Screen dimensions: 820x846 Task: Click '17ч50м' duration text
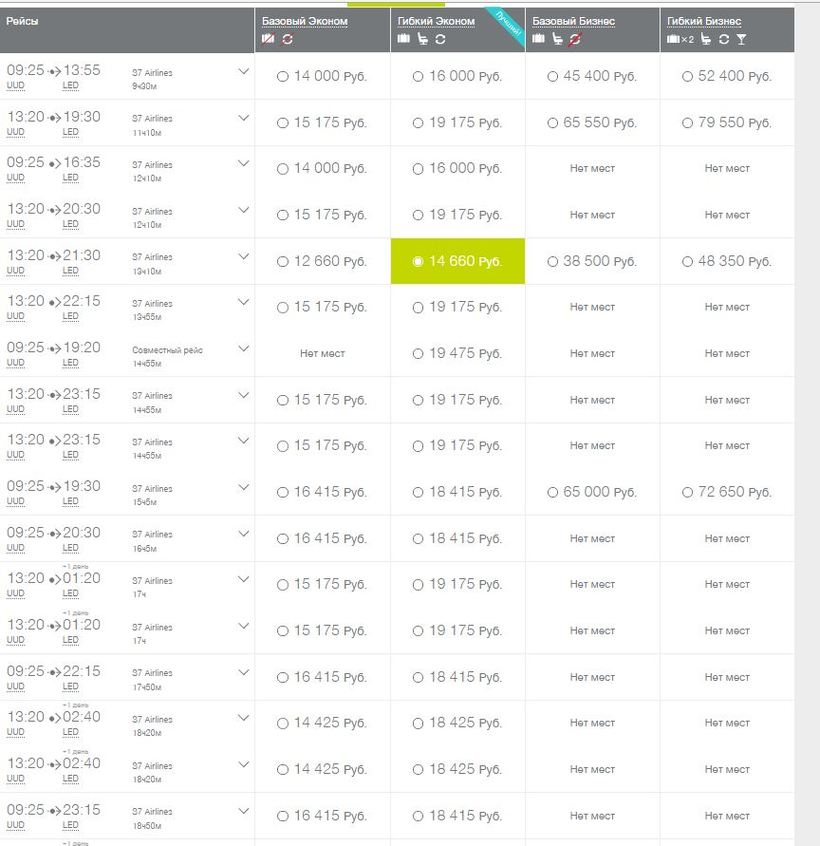coord(147,687)
